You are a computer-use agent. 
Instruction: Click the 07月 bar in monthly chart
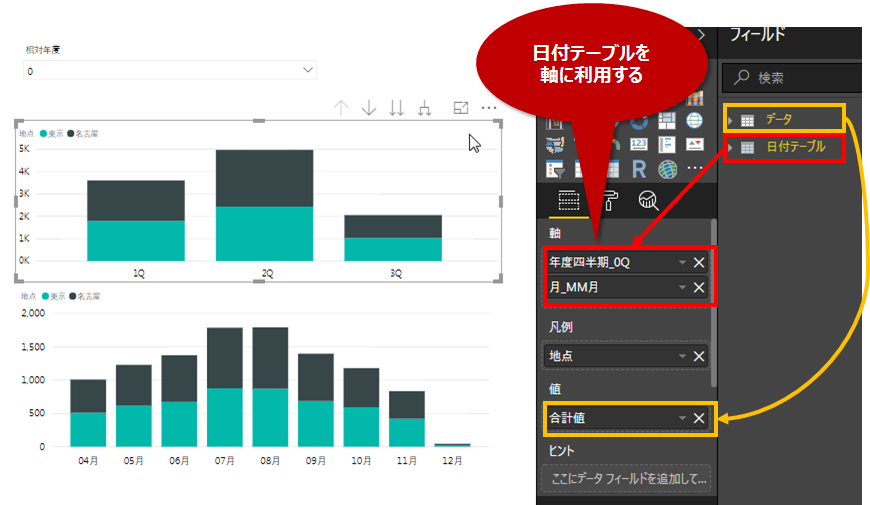coord(225,387)
